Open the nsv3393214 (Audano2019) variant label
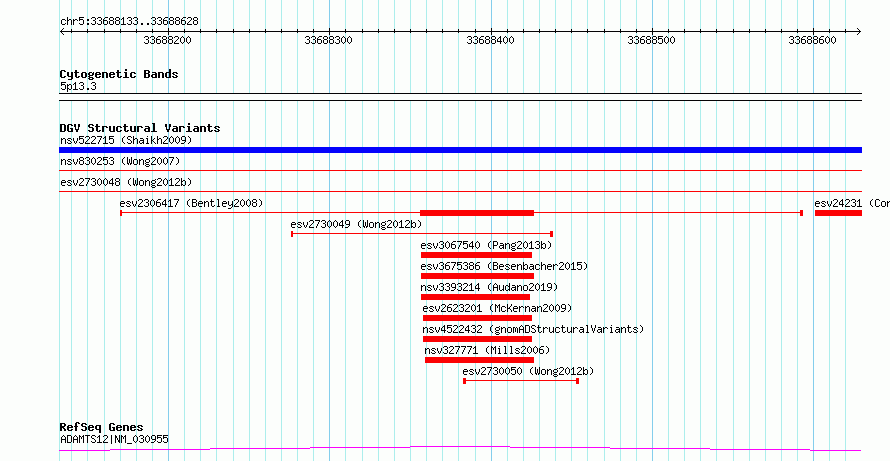The height and width of the screenshot is (461, 890). [x=489, y=287]
